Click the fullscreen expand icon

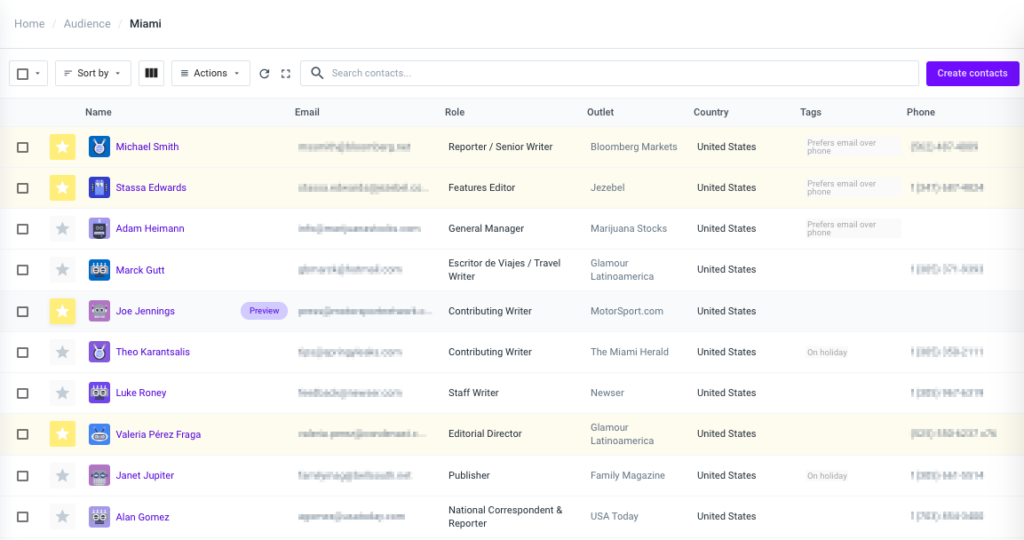click(286, 73)
